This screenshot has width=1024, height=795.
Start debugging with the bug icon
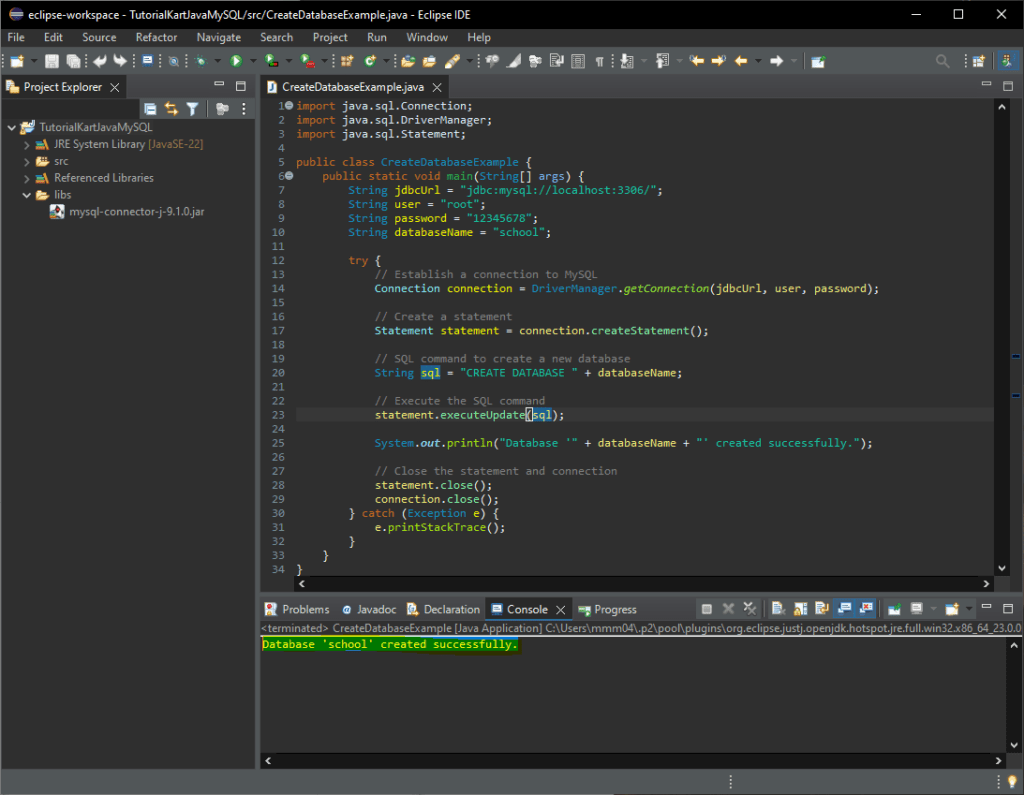[x=202, y=62]
